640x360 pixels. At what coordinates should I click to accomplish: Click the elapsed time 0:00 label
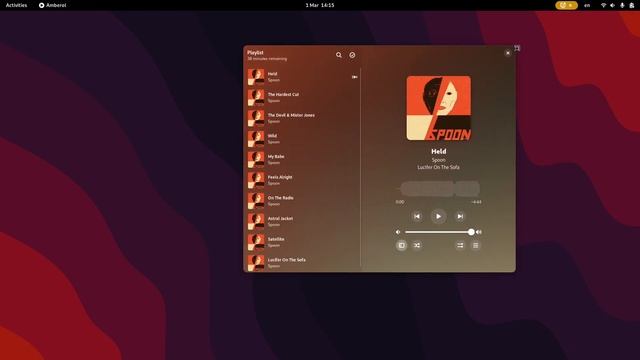point(400,202)
